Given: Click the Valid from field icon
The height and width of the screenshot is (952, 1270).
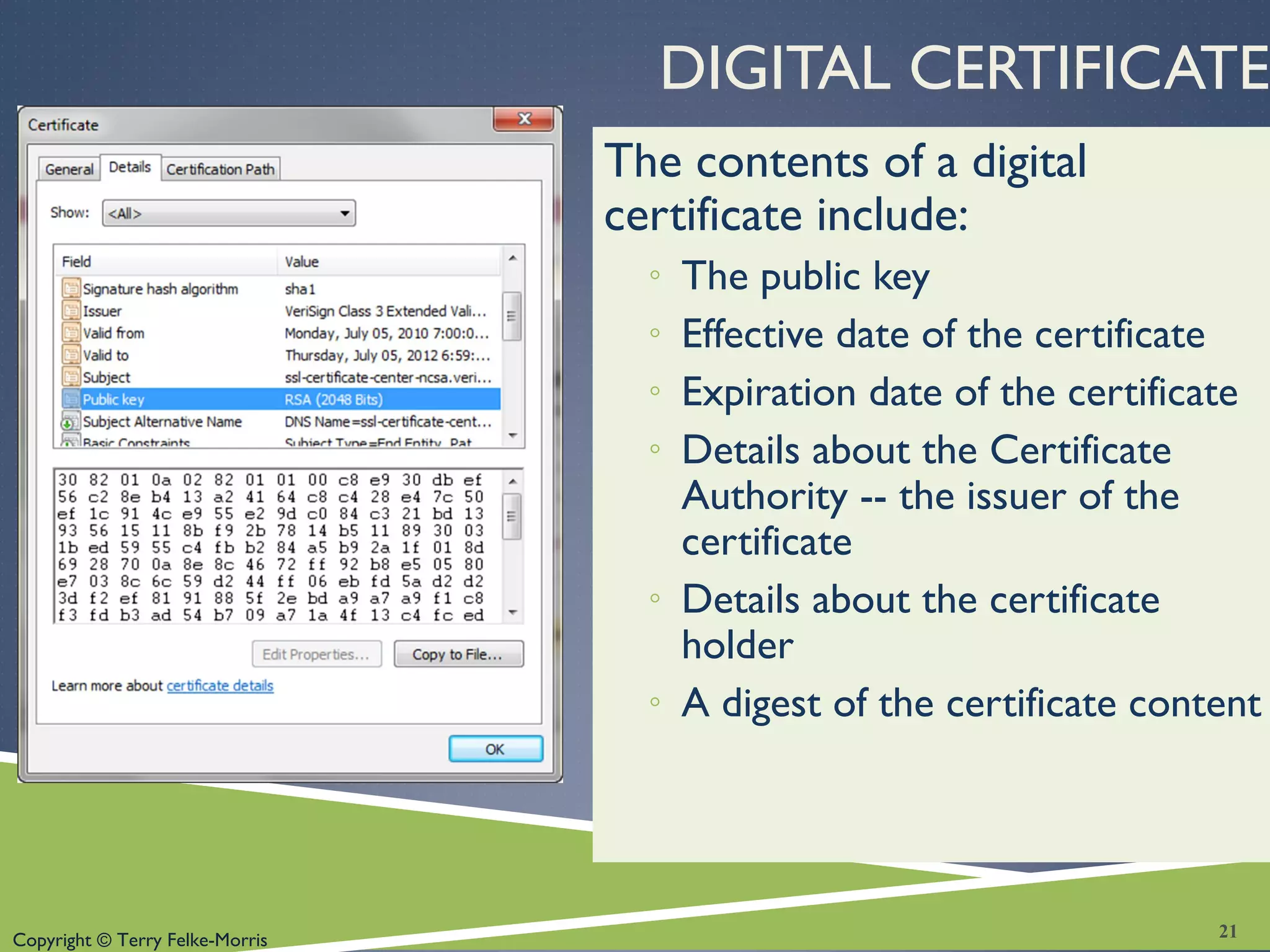Looking at the screenshot, I should pyautogui.click(x=71, y=333).
